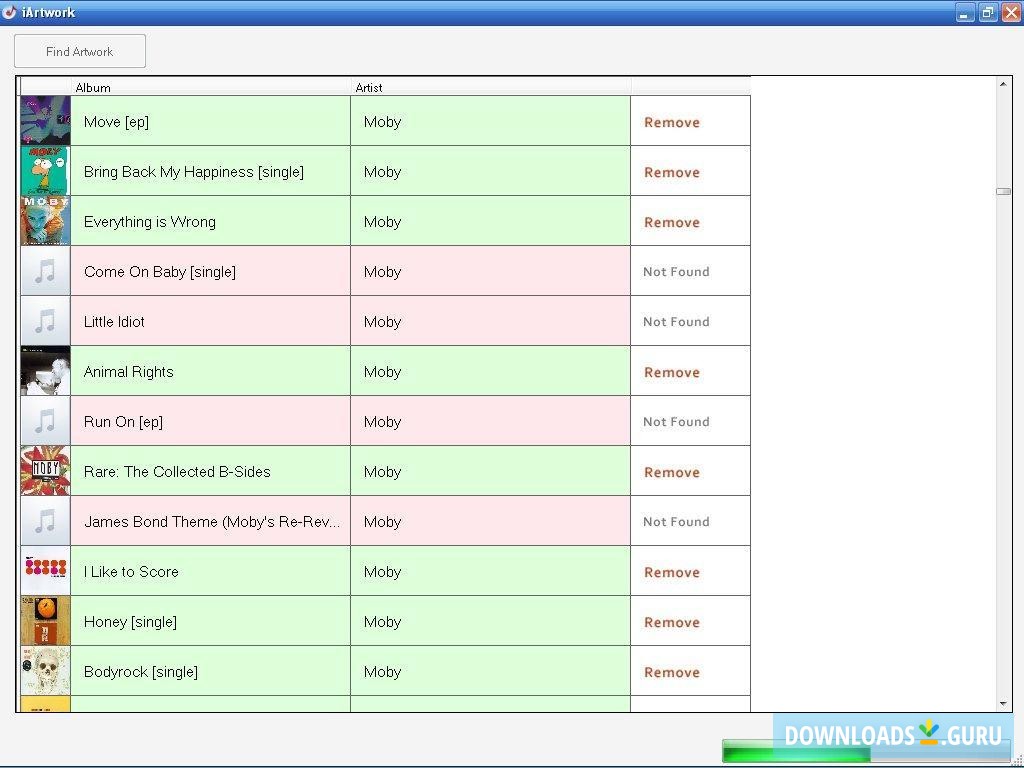Click the Artist column header

tap(490, 87)
